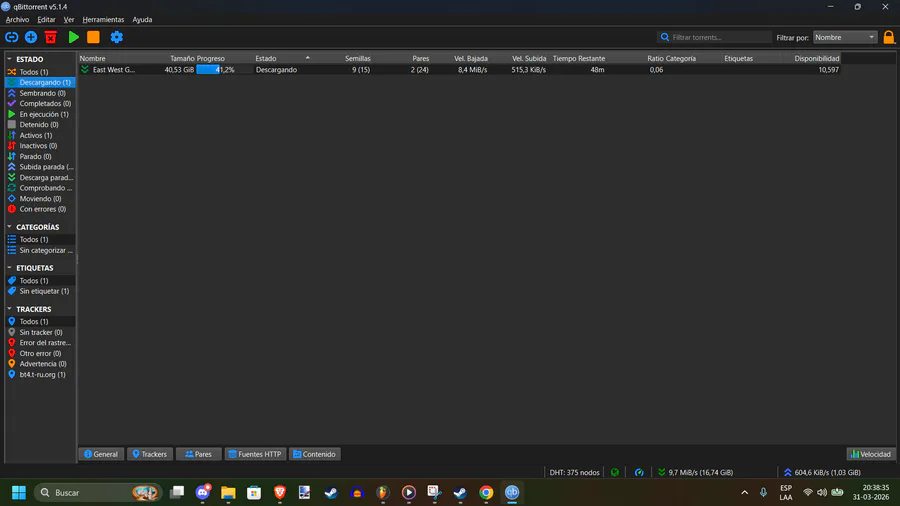Select the Con errores (0) filter
The height and width of the screenshot is (506, 900).
[x=40, y=209]
